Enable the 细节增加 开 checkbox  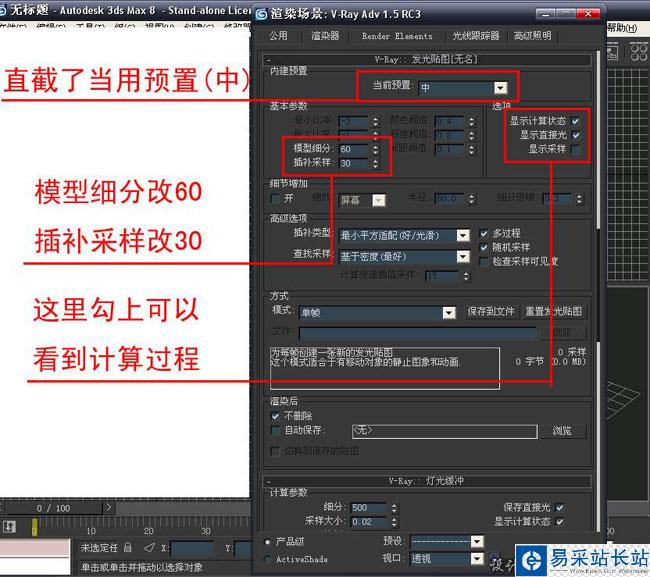(x=275, y=198)
